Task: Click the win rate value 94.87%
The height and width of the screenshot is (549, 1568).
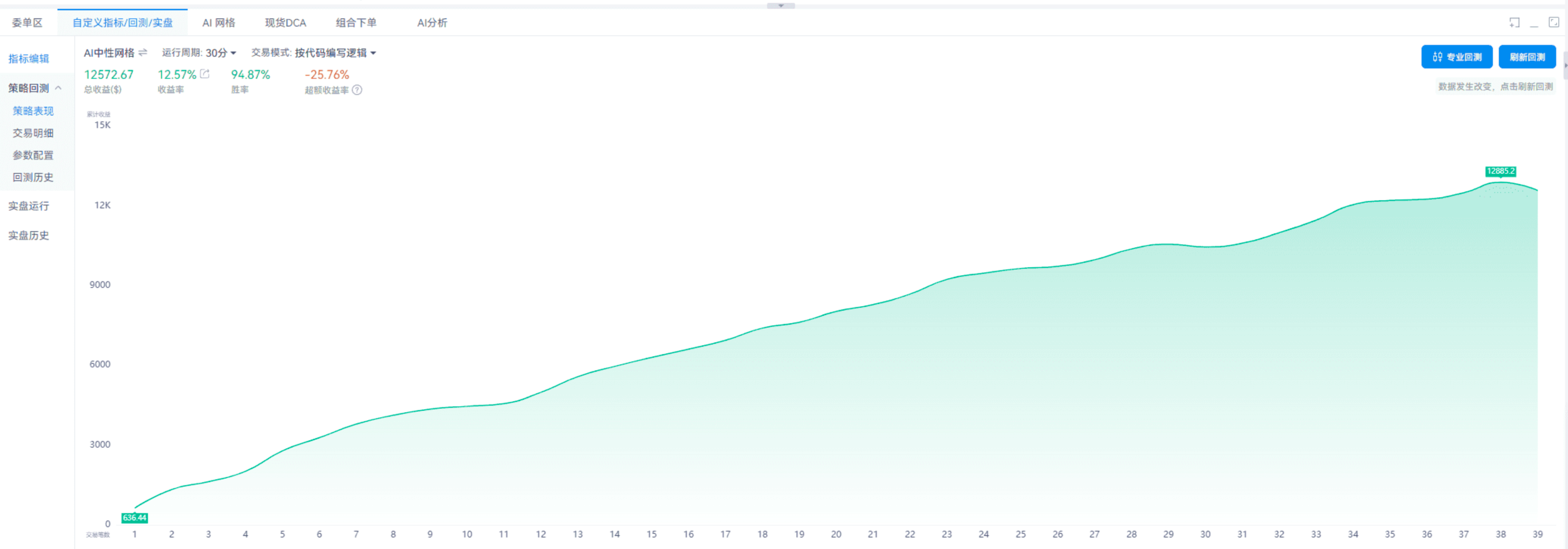Action: point(250,74)
